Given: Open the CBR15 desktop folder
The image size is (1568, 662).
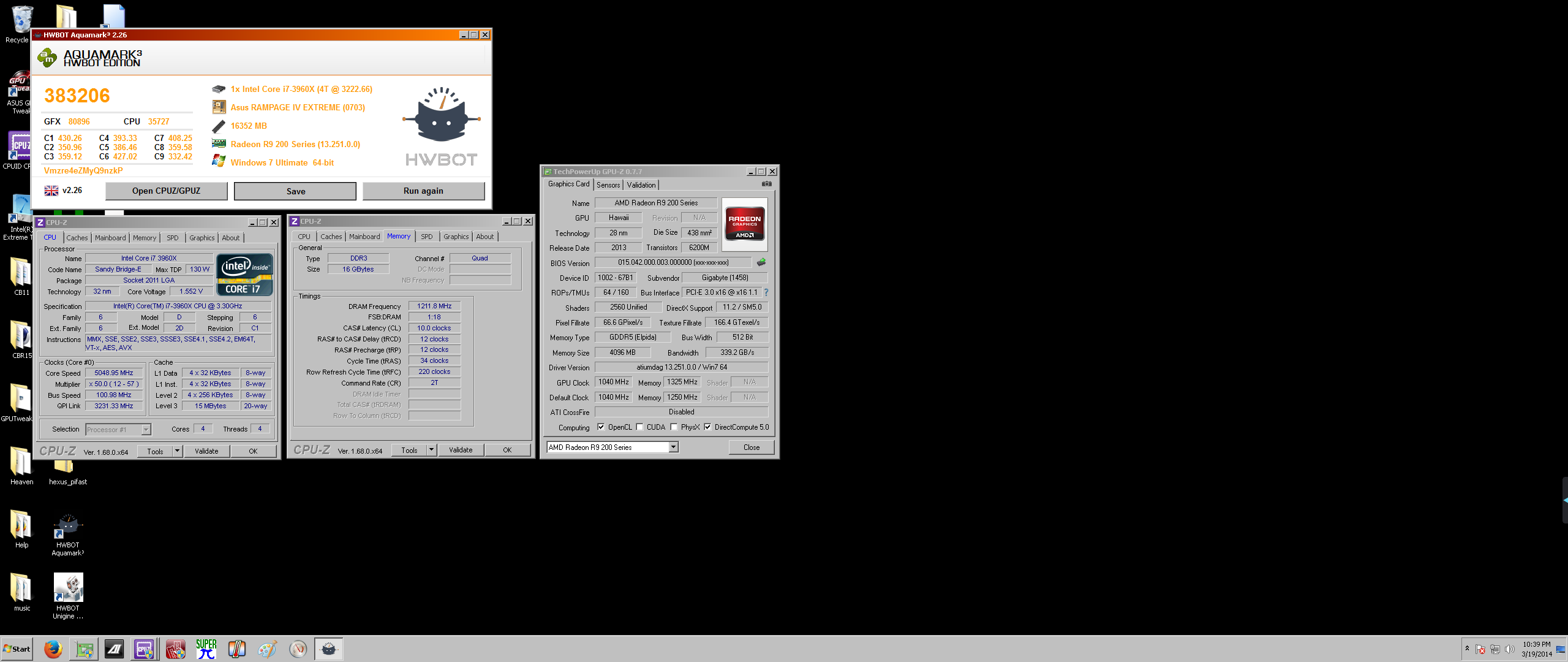Looking at the screenshot, I should click(x=21, y=340).
